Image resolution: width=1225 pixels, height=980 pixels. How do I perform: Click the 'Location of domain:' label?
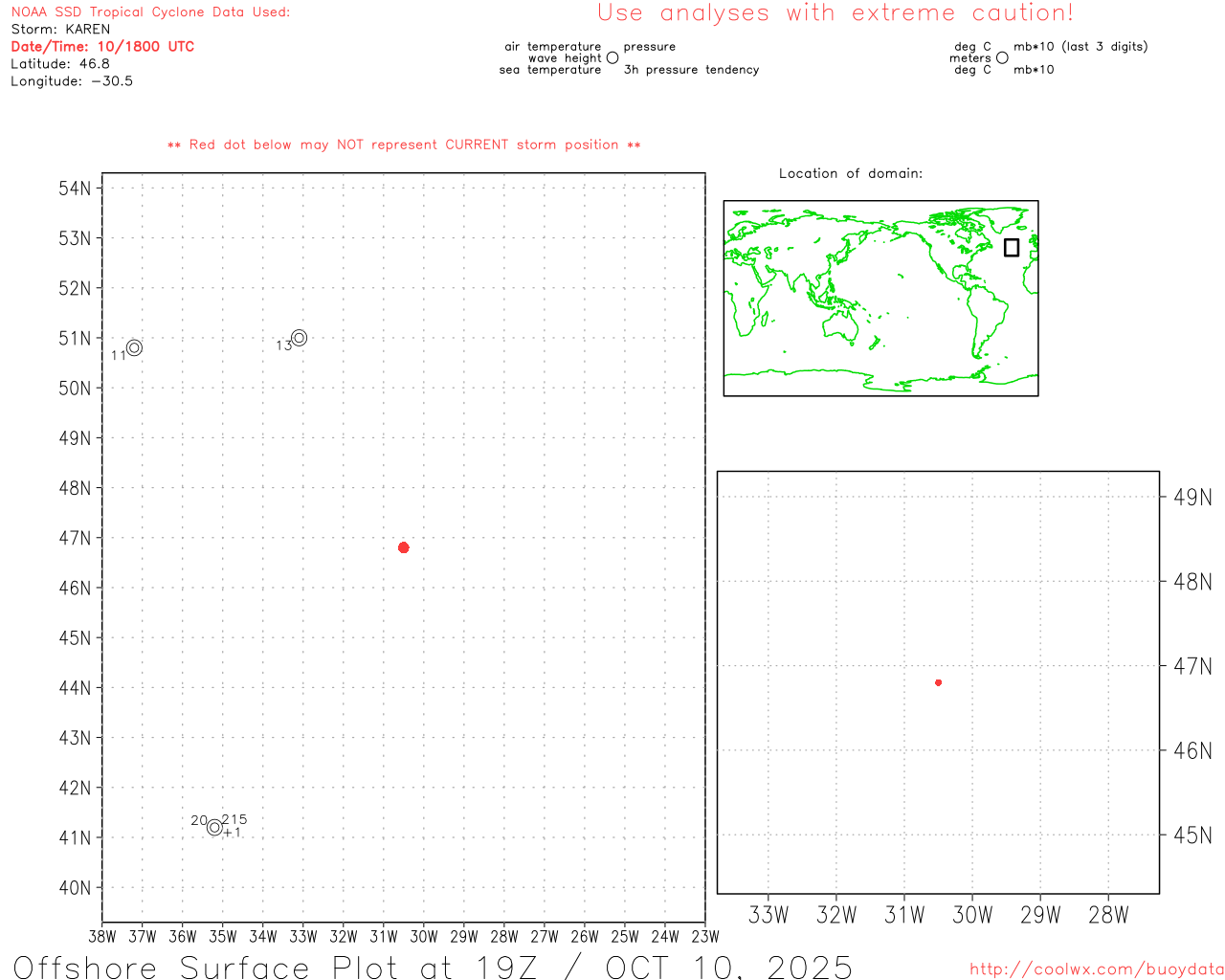(x=851, y=173)
